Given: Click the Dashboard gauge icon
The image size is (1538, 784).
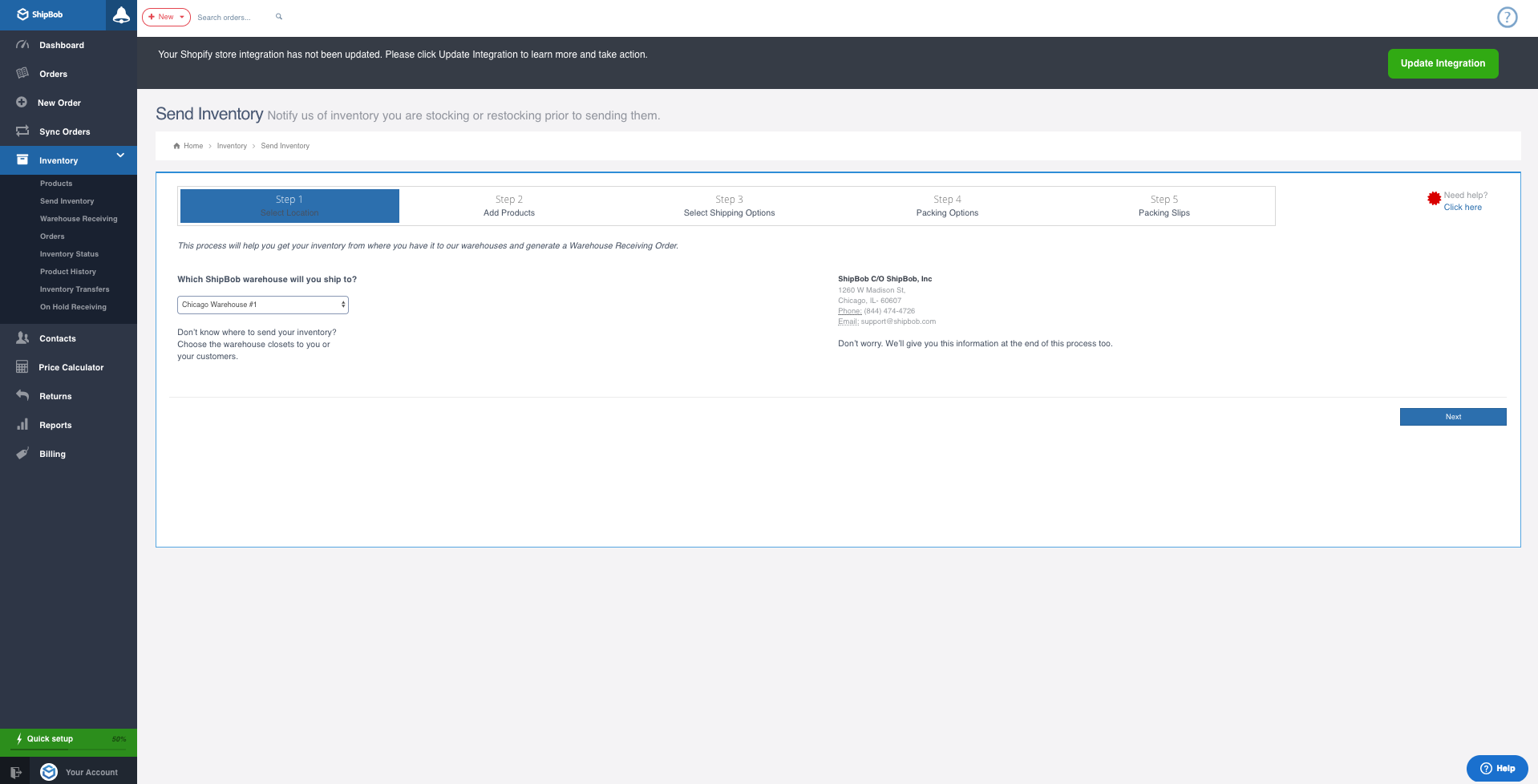Looking at the screenshot, I should (x=22, y=45).
